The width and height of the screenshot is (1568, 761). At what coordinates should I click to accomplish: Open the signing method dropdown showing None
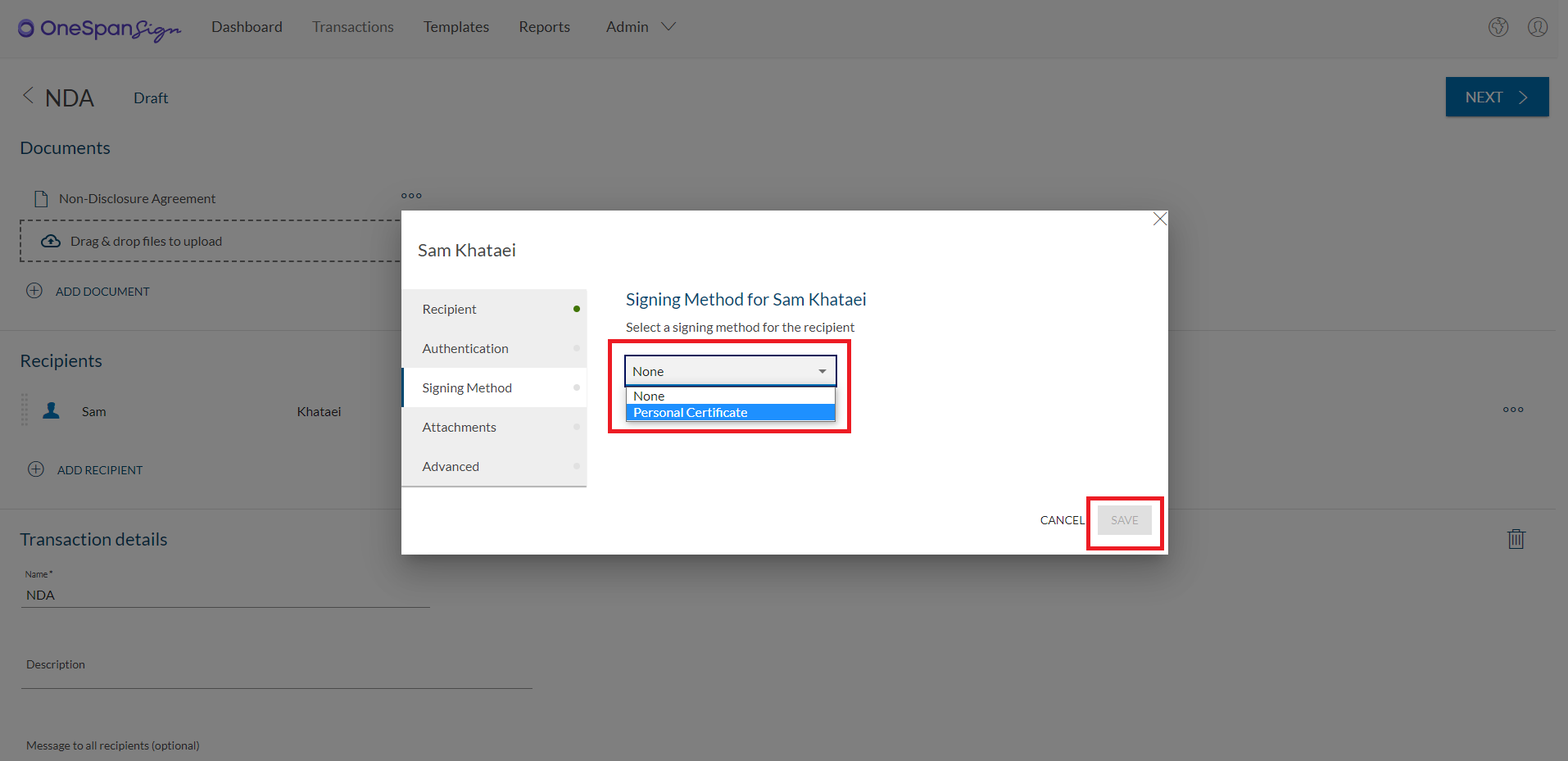click(731, 371)
